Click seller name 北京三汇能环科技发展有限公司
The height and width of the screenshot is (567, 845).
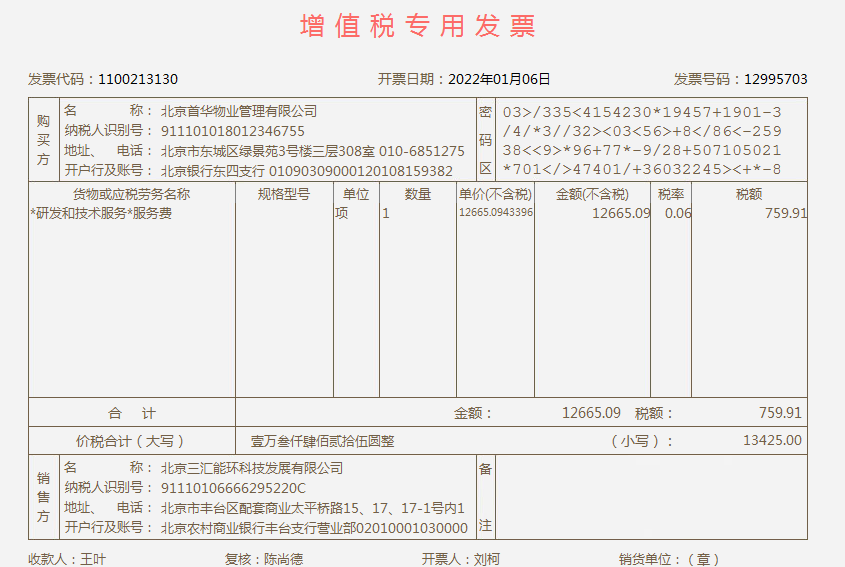coord(252,468)
